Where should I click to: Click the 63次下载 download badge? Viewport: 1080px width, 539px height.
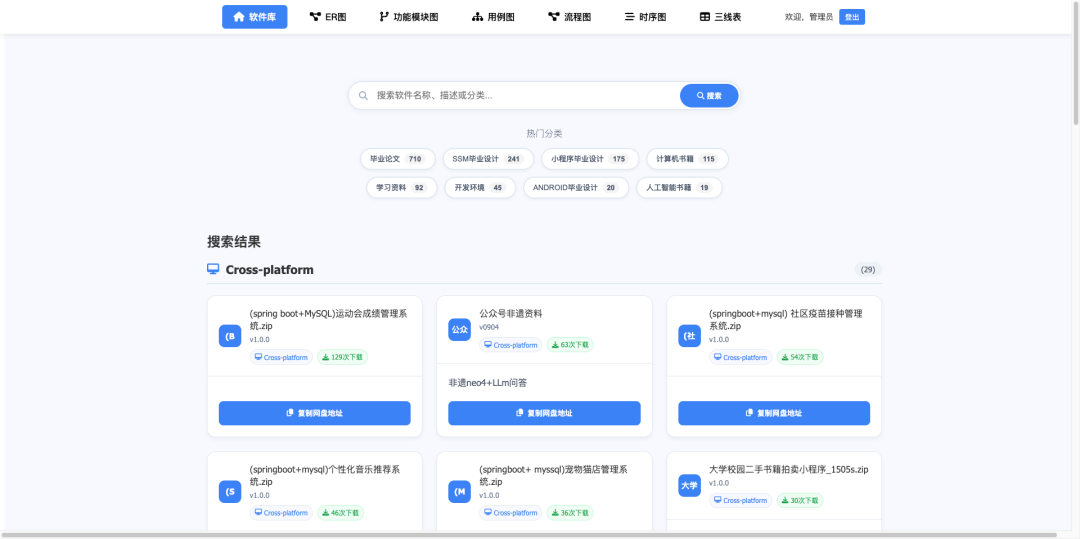[x=570, y=345]
